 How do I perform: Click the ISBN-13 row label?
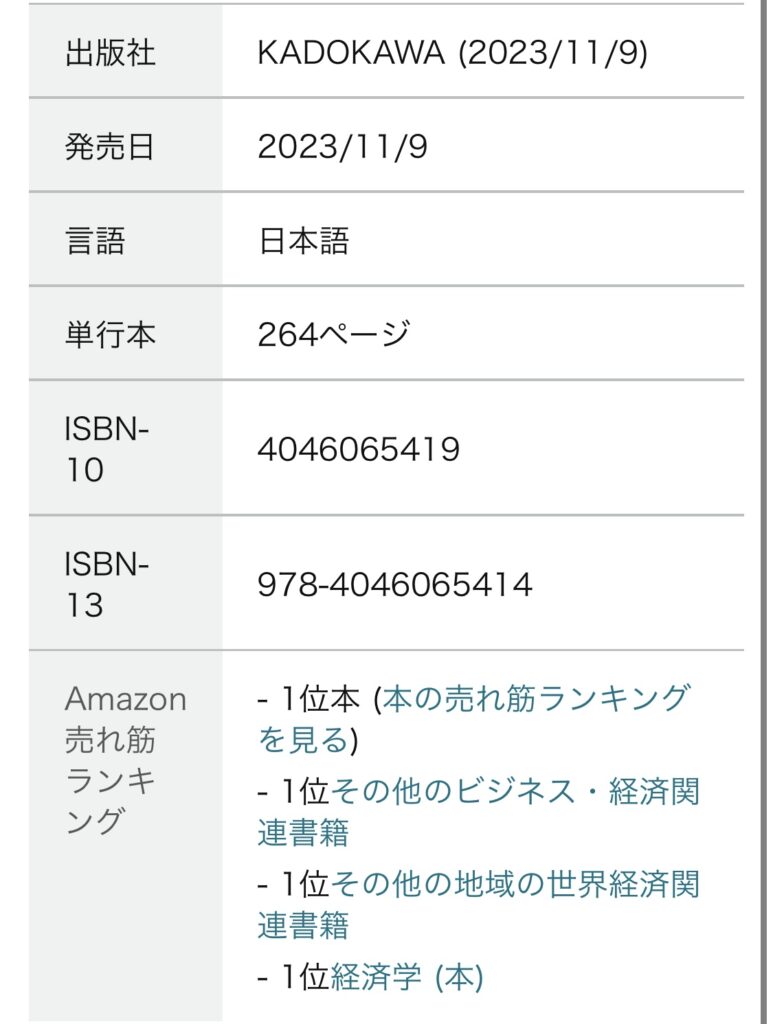tap(106, 584)
